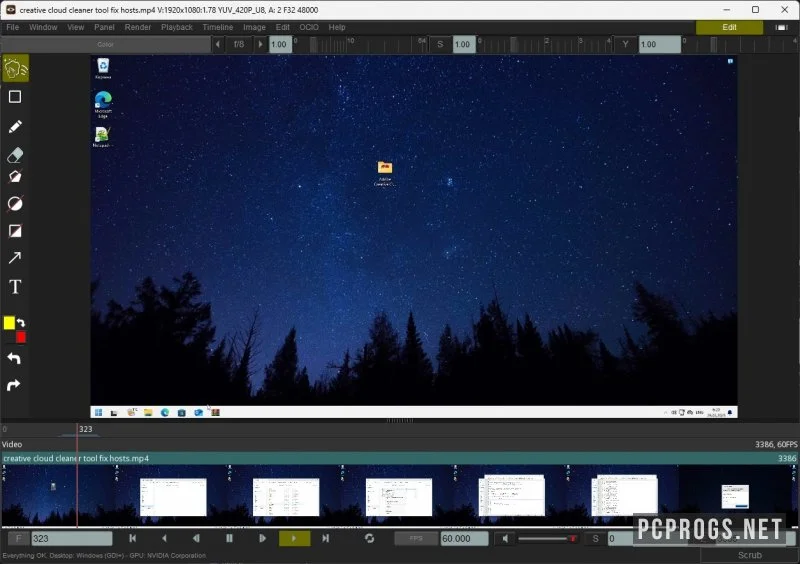Open the View menu
Image resolution: width=800 pixels, height=564 pixels.
coord(76,27)
